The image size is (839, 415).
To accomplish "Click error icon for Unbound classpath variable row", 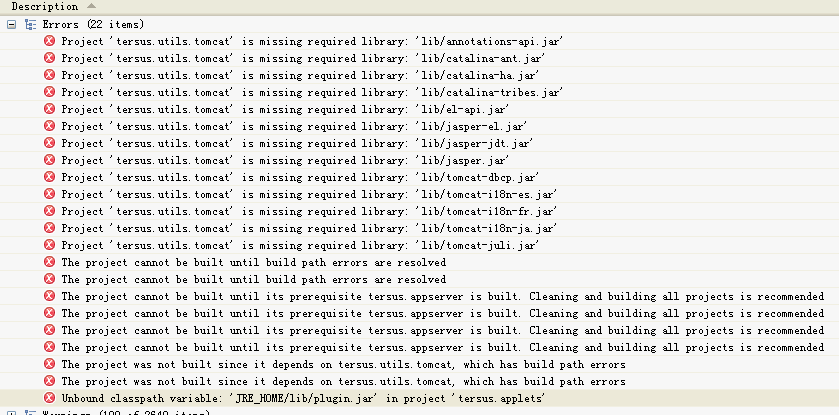I will [x=50, y=397].
